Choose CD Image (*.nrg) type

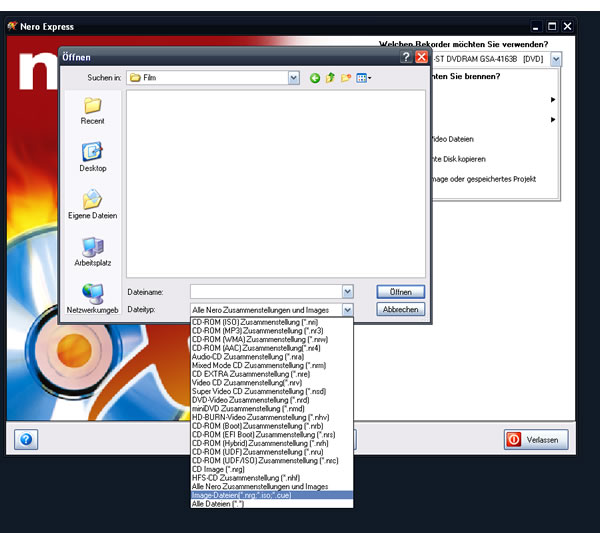click(272, 469)
